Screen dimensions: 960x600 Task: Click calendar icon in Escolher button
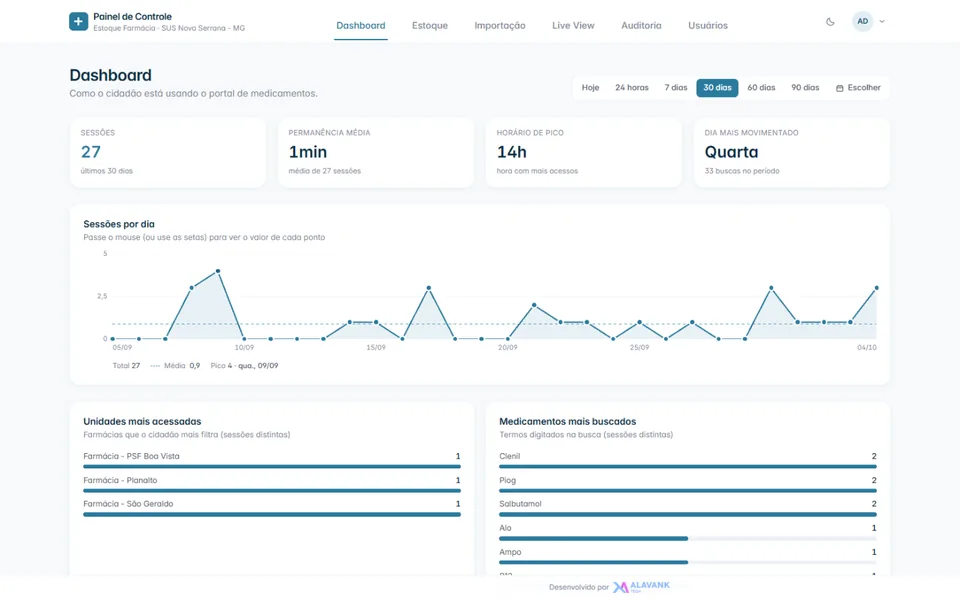pyautogui.click(x=839, y=88)
